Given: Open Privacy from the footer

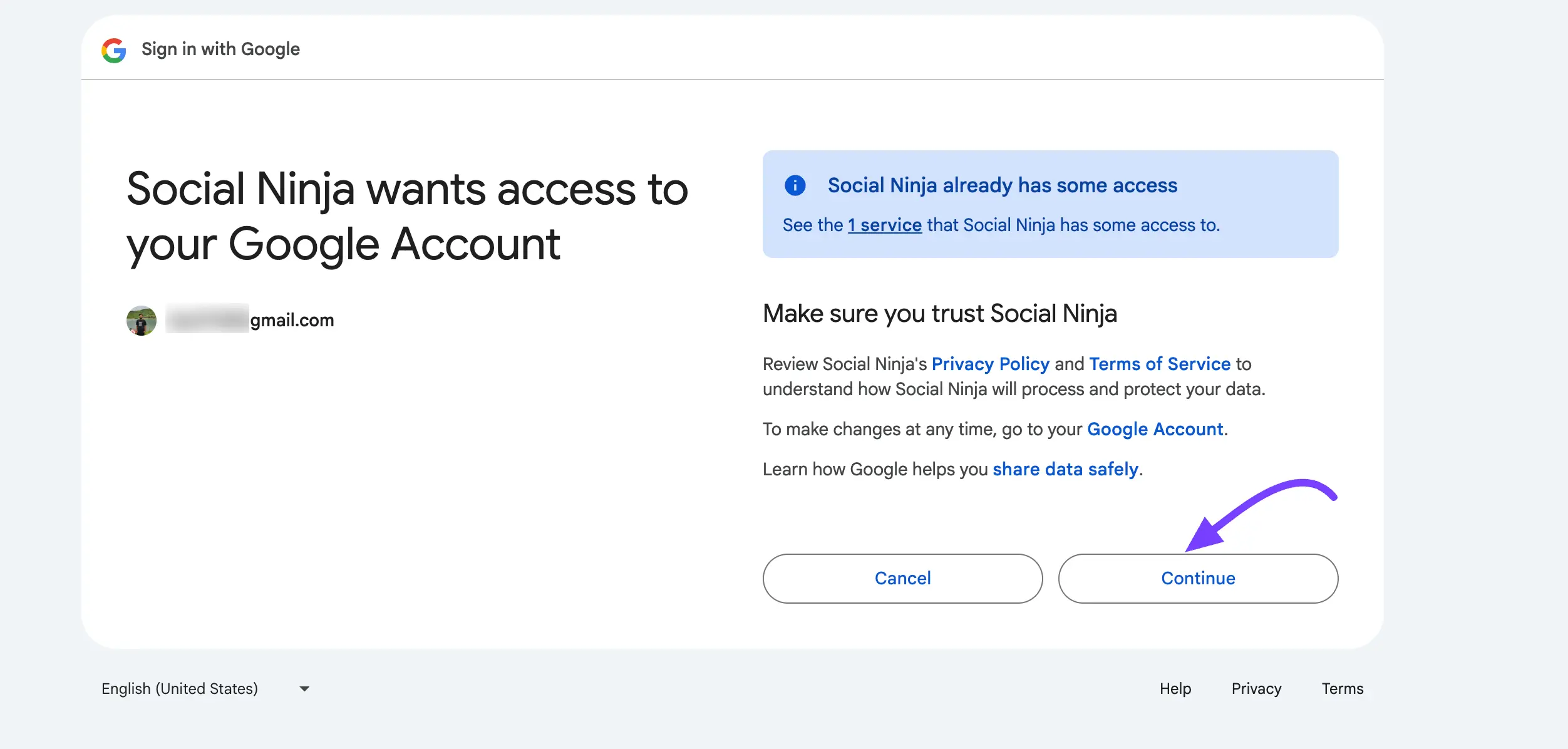Looking at the screenshot, I should pyautogui.click(x=1256, y=688).
